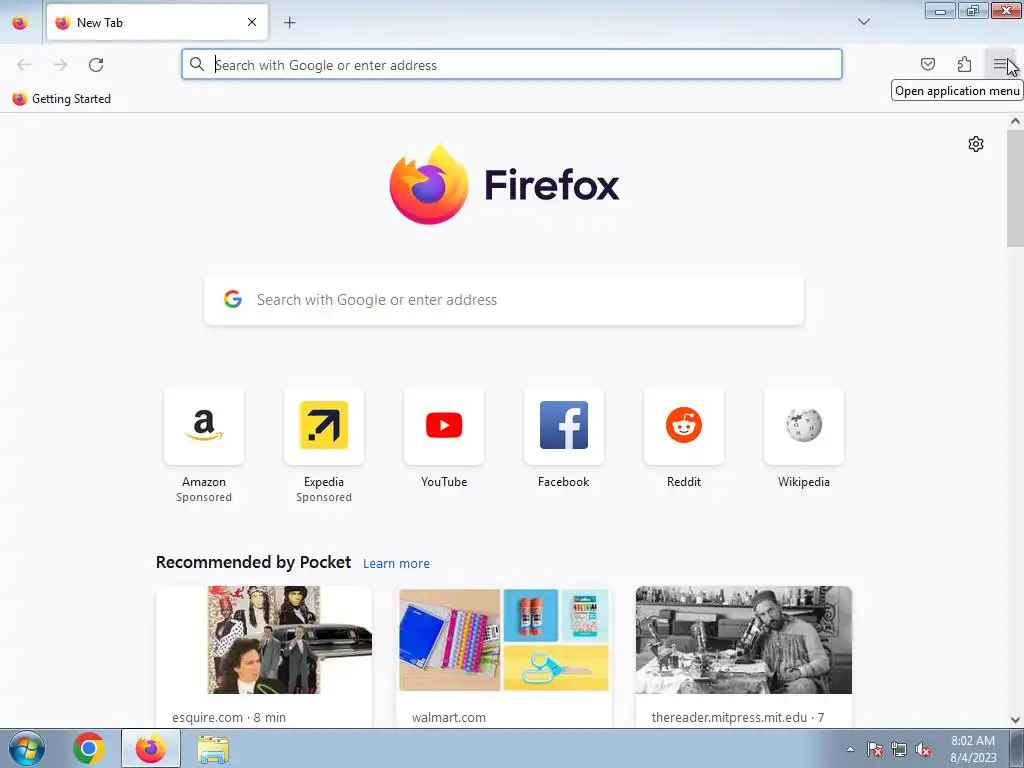
Task: Go forward one page
Action: pos(60,65)
